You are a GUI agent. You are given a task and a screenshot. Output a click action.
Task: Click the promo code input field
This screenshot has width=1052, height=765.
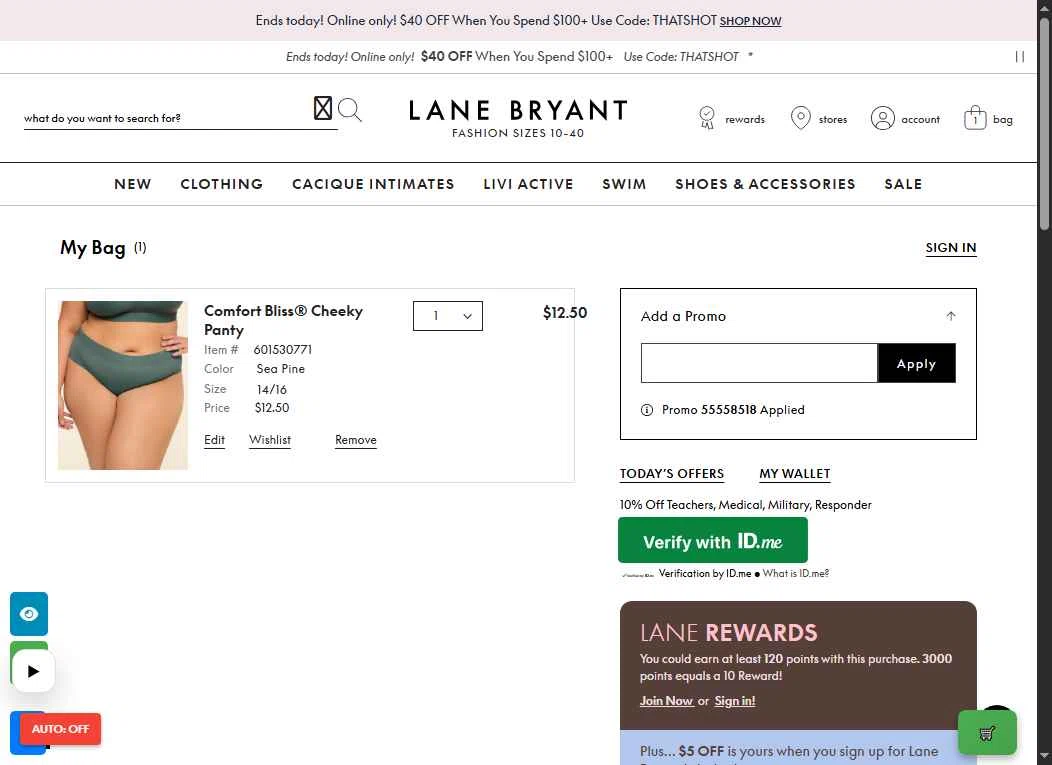(759, 363)
